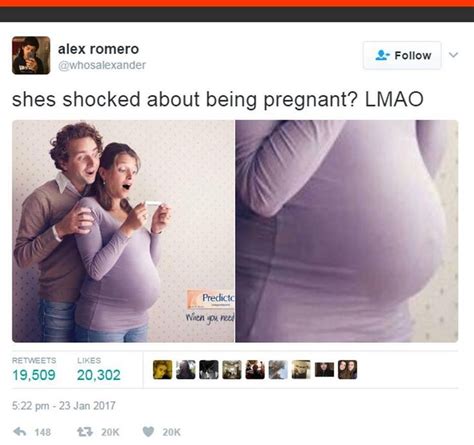Click the third dark liker avatar
The width and height of the screenshot is (474, 445).
point(209,369)
